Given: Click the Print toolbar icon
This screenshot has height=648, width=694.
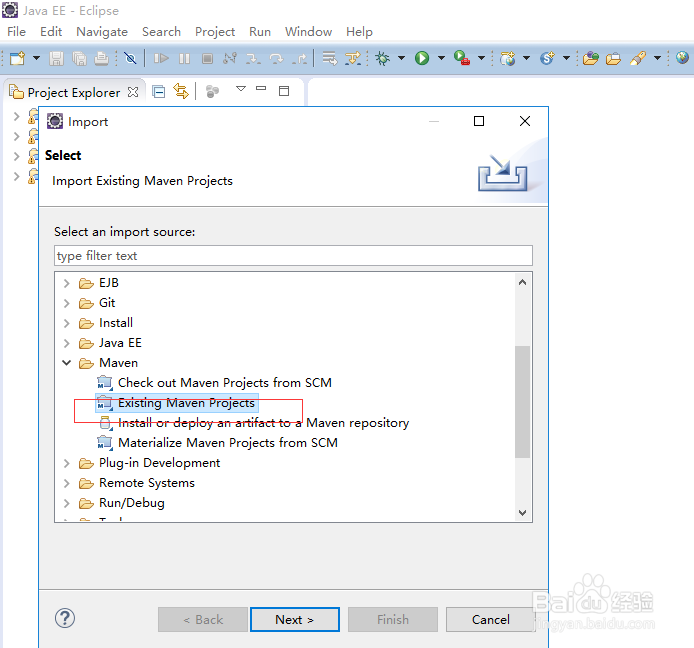Looking at the screenshot, I should [x=102, y=58].
